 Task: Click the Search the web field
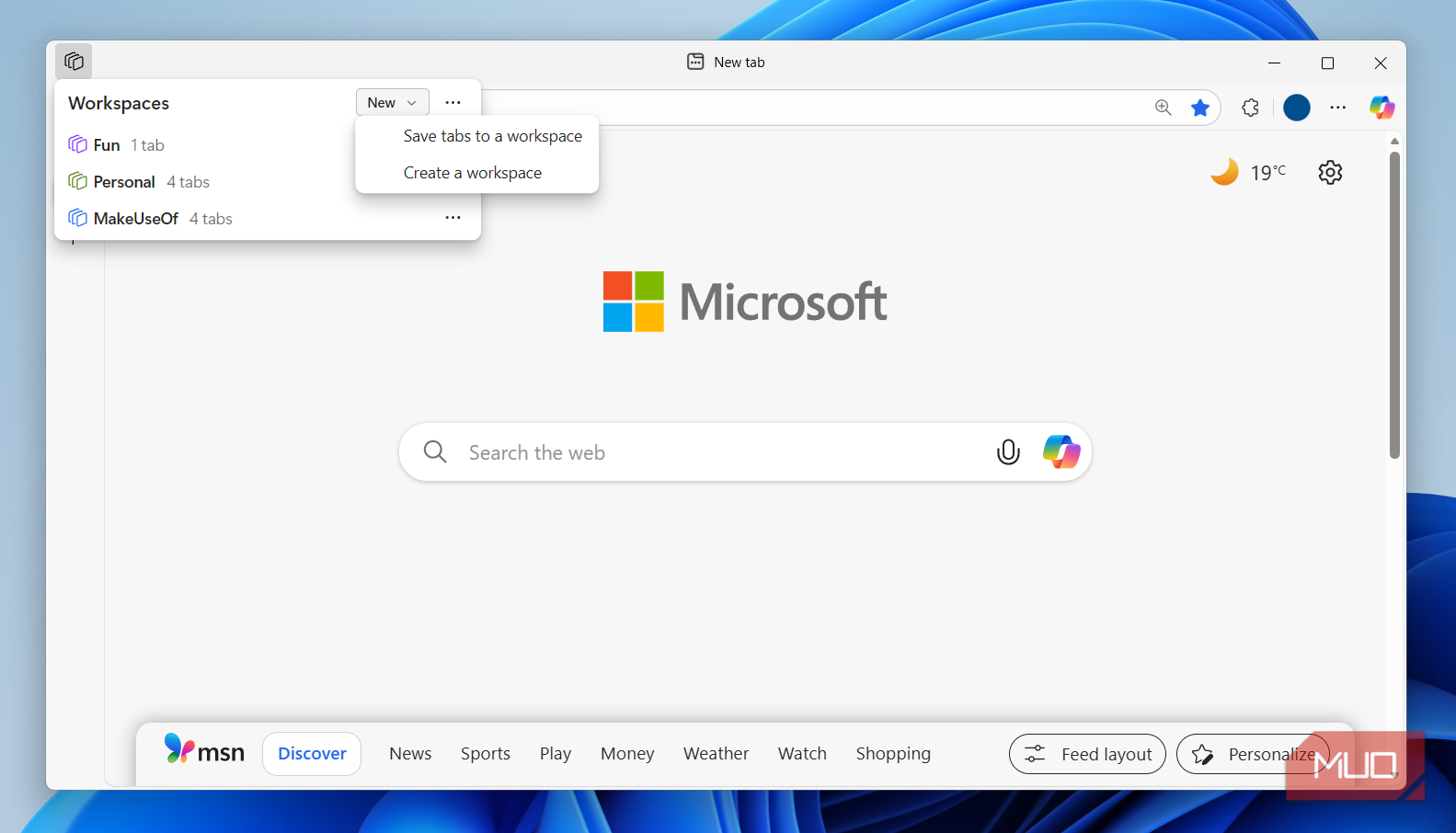(745, 452)
